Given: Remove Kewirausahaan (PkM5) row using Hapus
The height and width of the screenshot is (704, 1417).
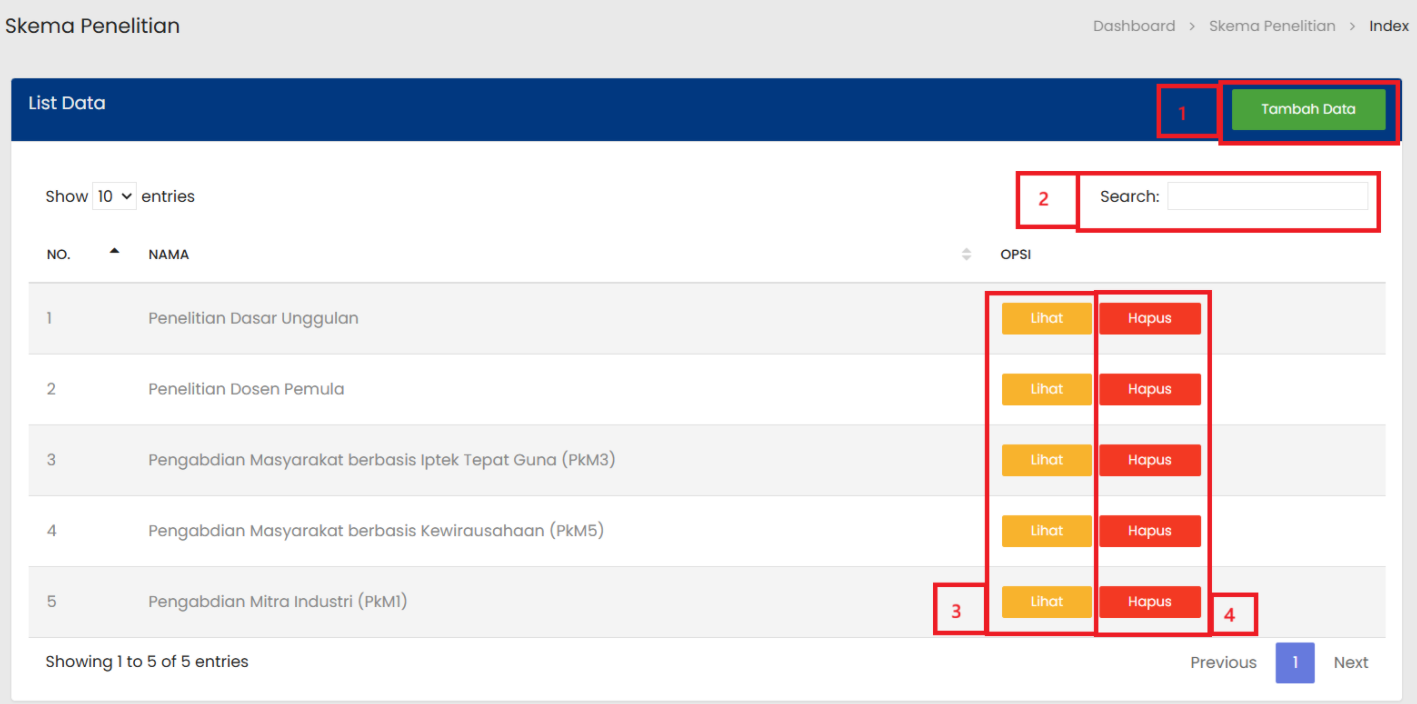Looking at the screenshot, I should point(1149,531).
